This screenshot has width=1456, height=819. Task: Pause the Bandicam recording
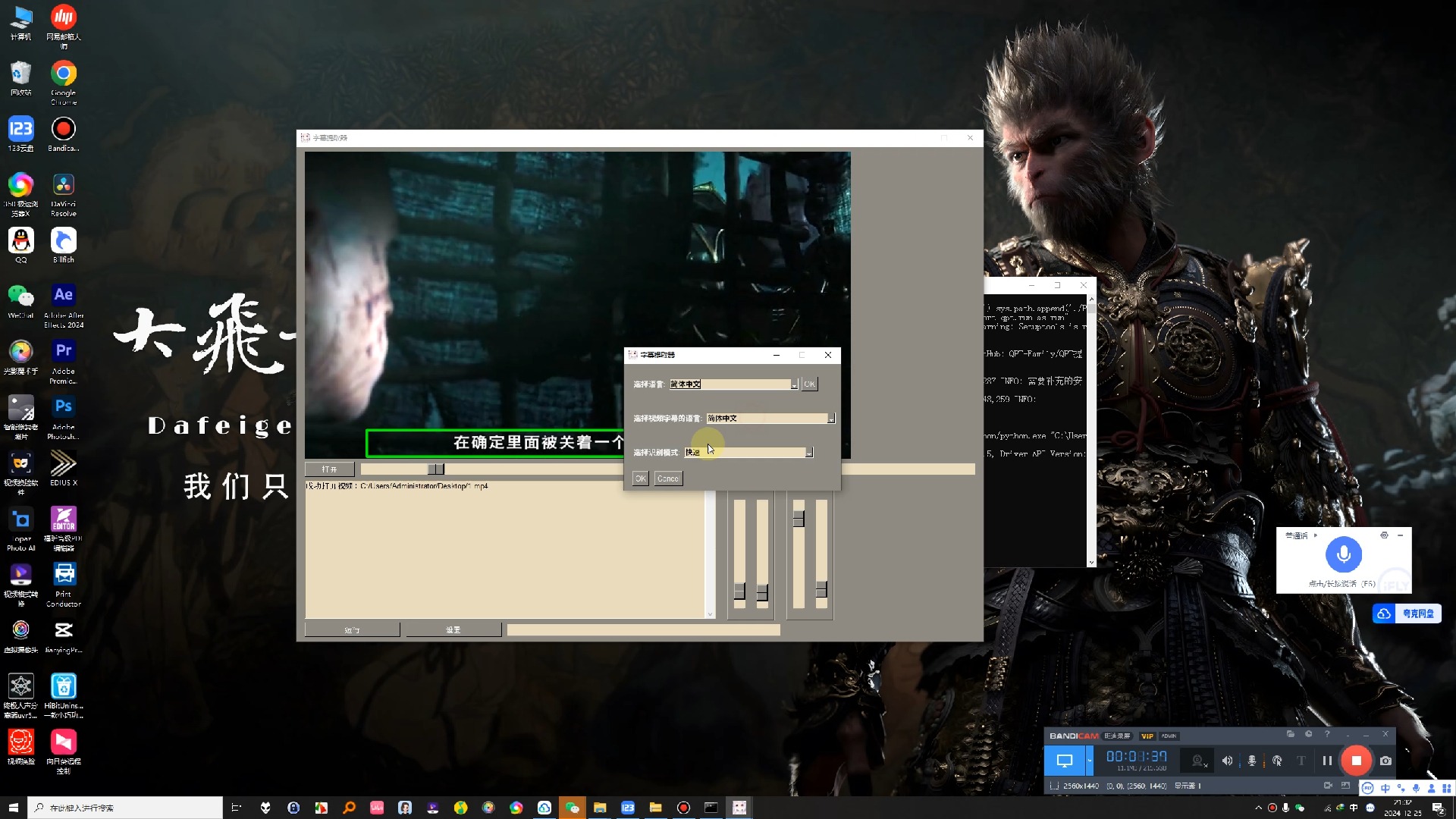1327,761
